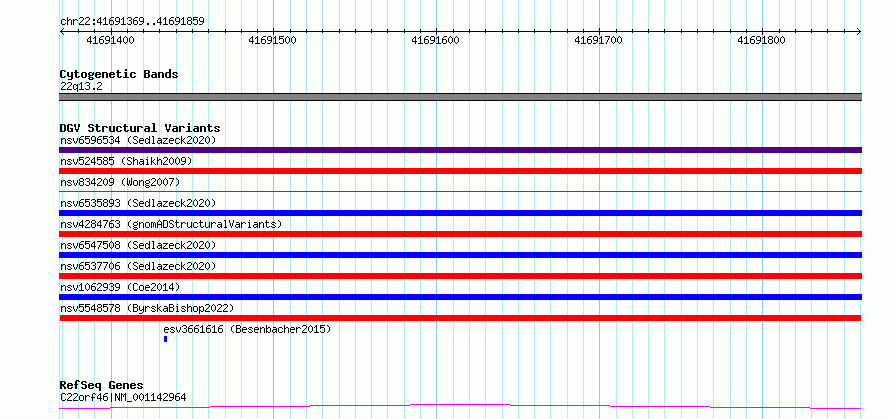
Task: Select the nsv4284763 (gnomADStructuralVariants) label
Action: [171, 224]
